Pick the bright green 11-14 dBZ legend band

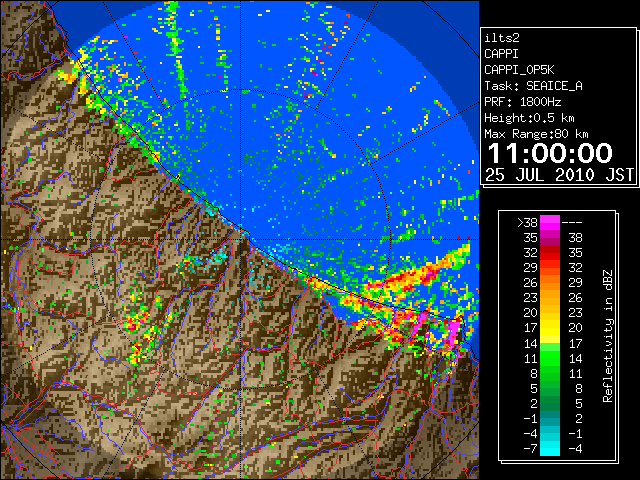[x=550, y=358]
